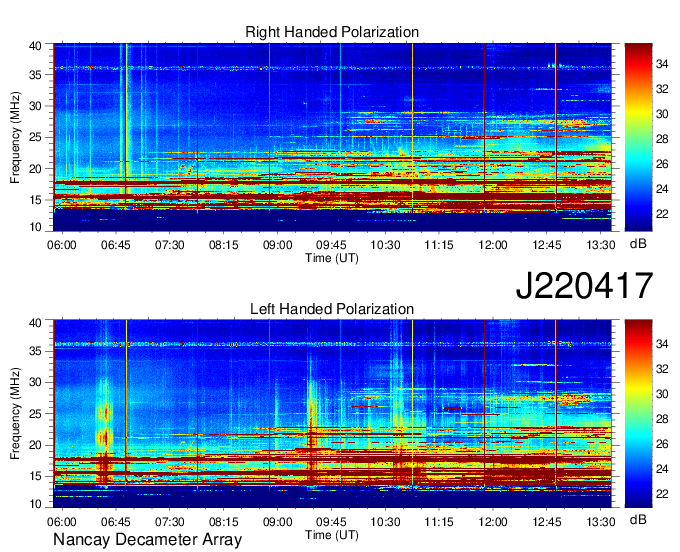Click the "40" frequency tick of Right Handed plot
This screenshot has height=552, width=680.
click(x=35, y=46)
